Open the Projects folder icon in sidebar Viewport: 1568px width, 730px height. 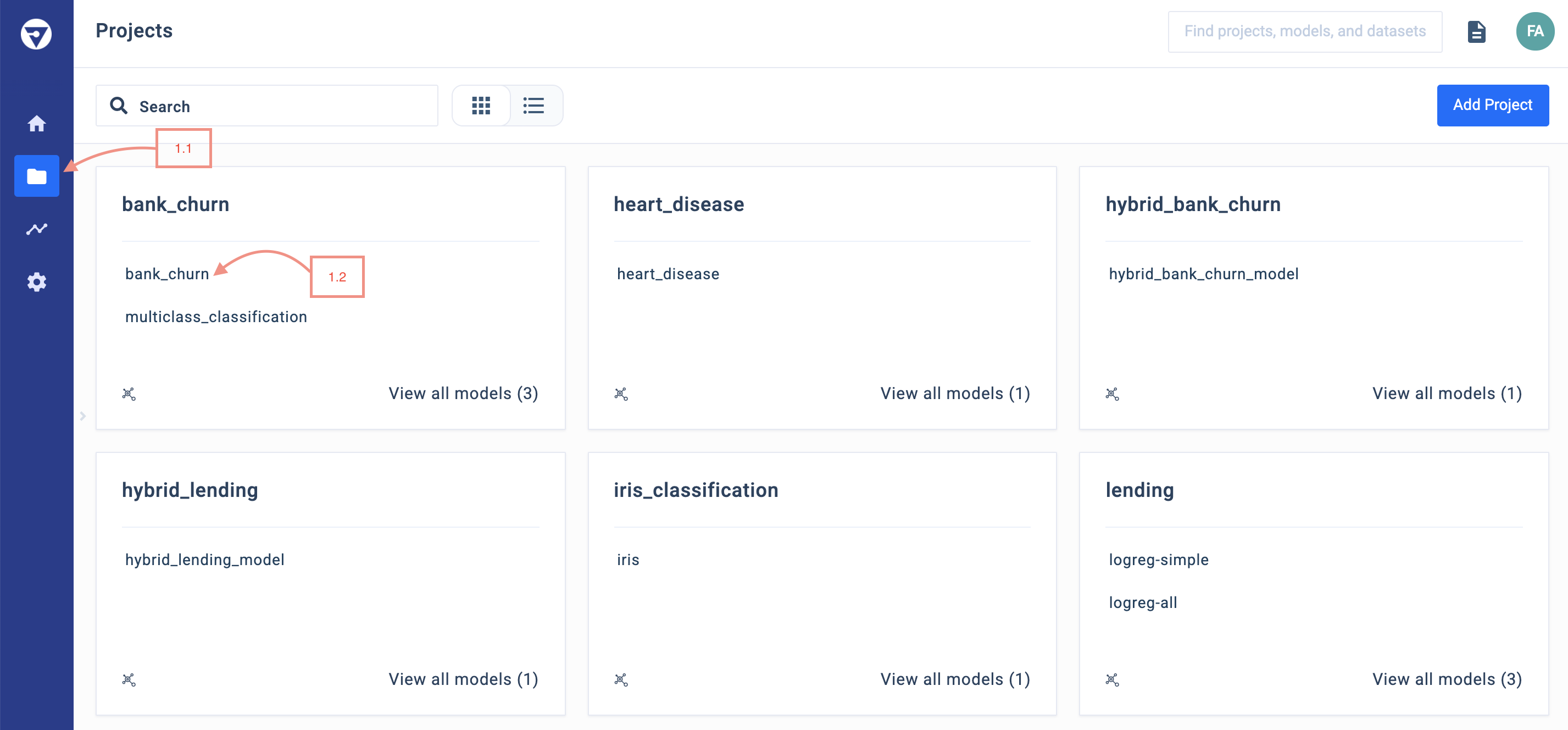36,176
